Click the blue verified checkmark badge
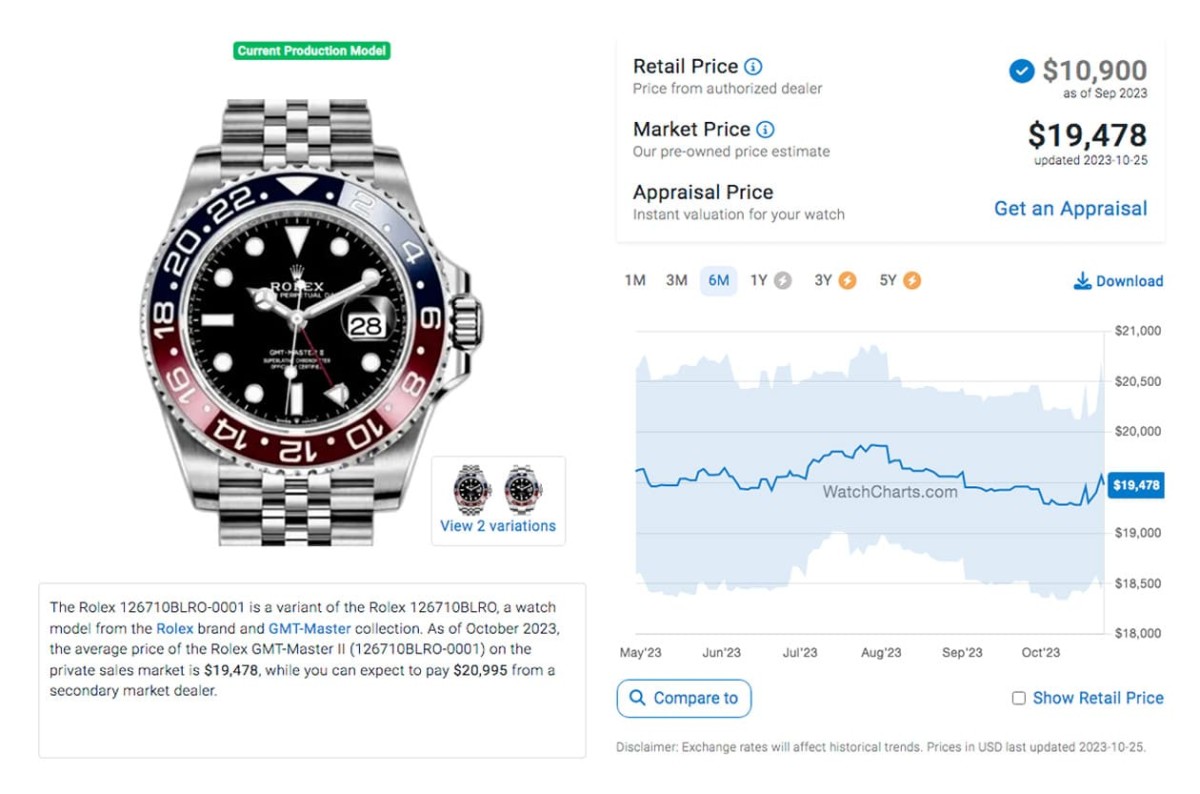 pos(1021,71)
